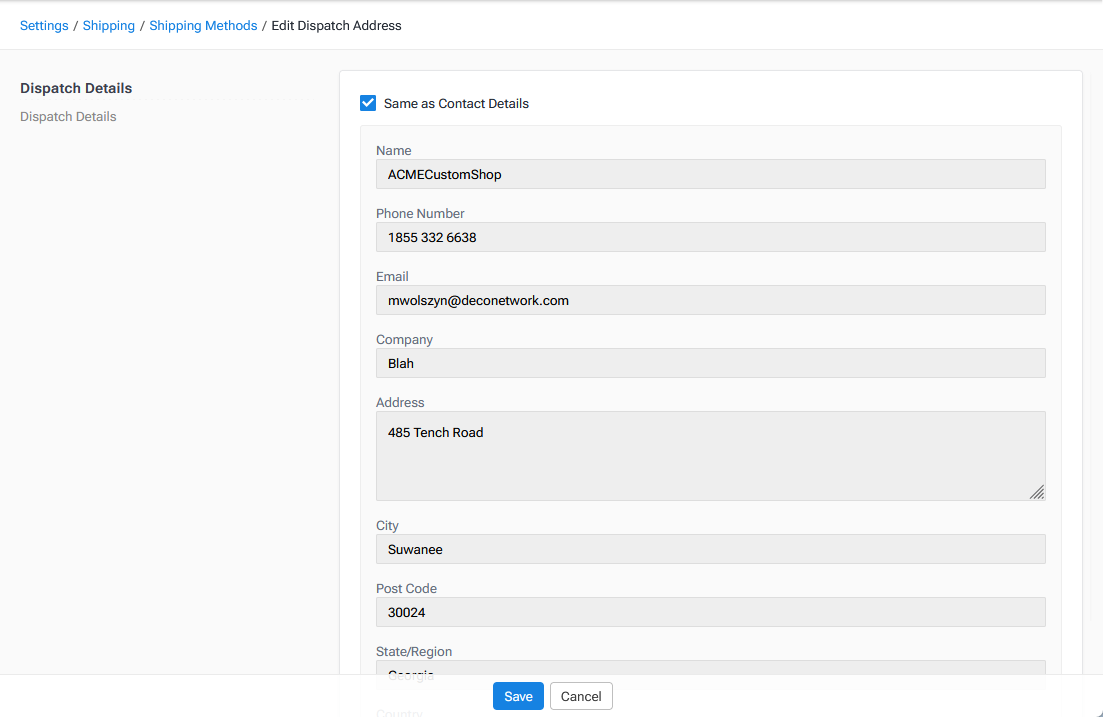The height and width of the screenshot is (717, 1103).
Task: Select the City field showing Suwanee
Action: tap(710, 549)
